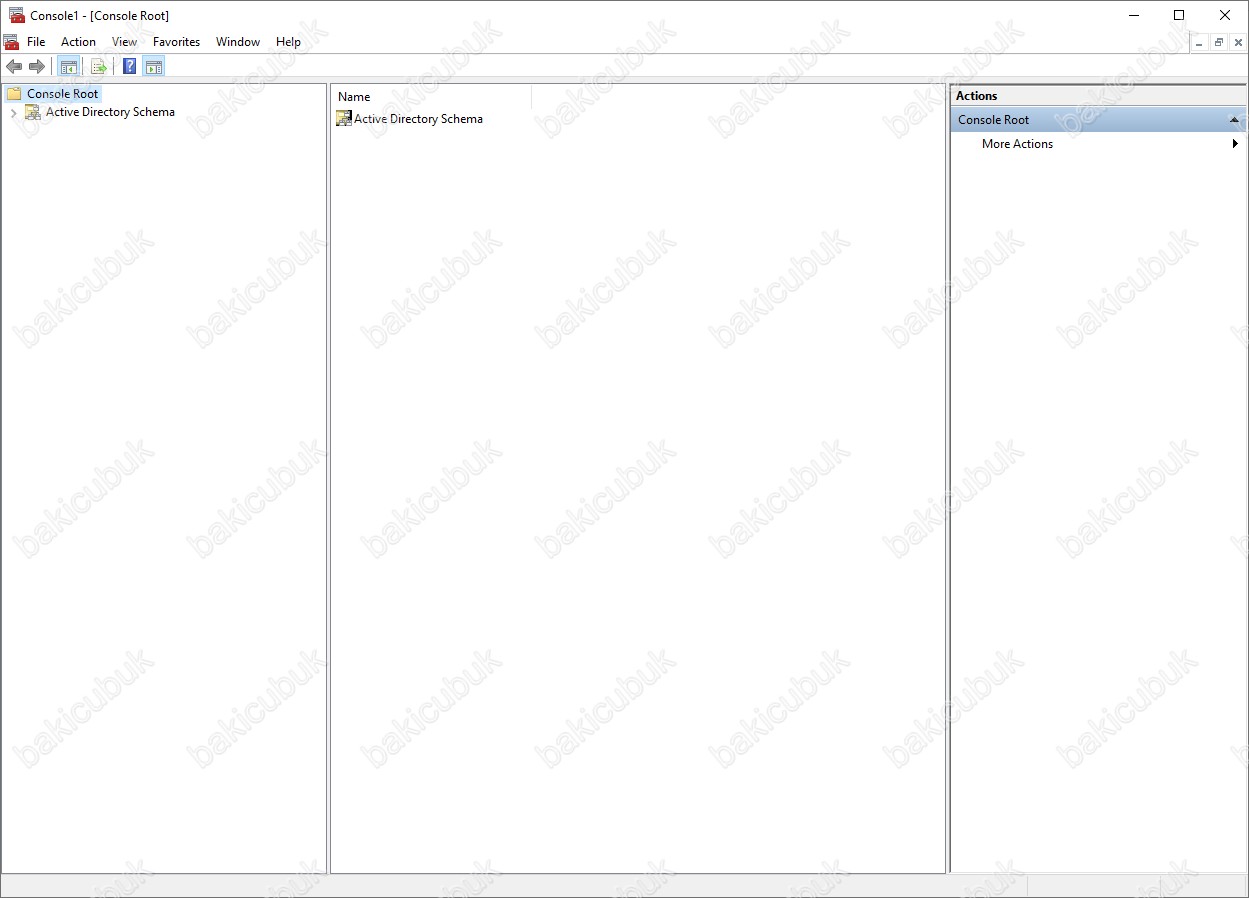
Task: Click the Console Root heading in Actions
Action: [x=993, y=120]
